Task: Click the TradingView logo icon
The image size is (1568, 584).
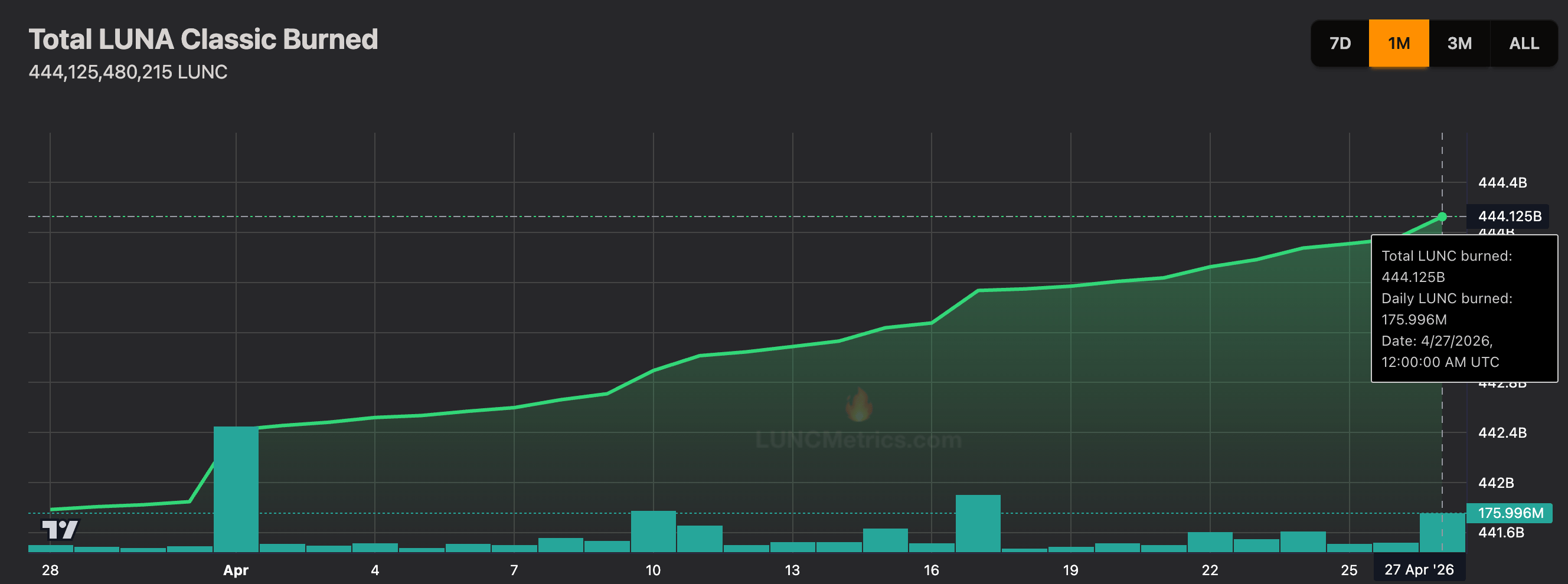Action: [60, 529]
